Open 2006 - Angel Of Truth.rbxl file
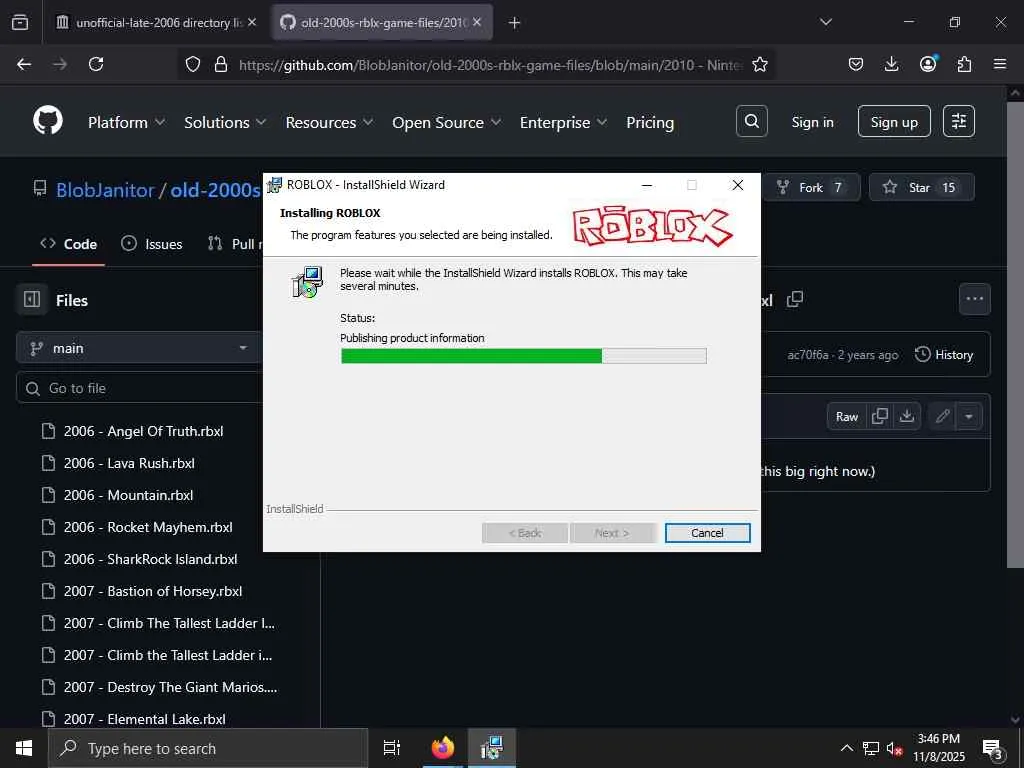 tap(144, 431)
